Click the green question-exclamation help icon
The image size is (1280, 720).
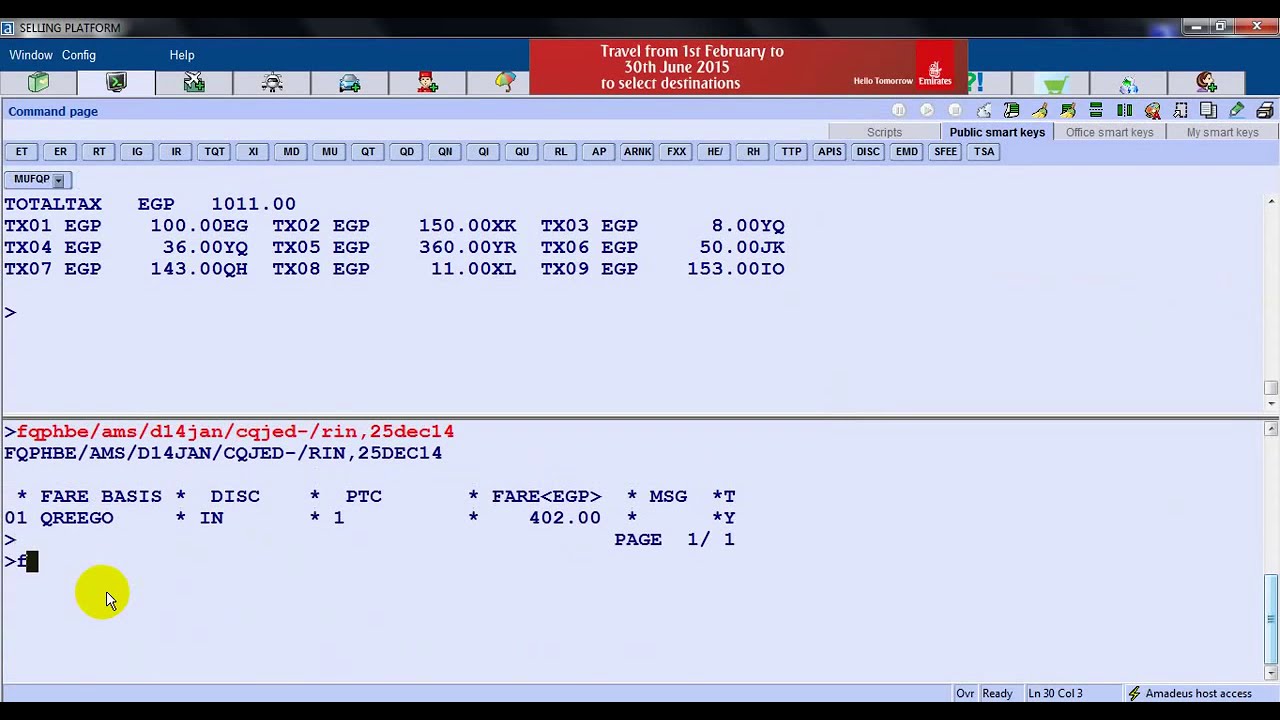976,83
